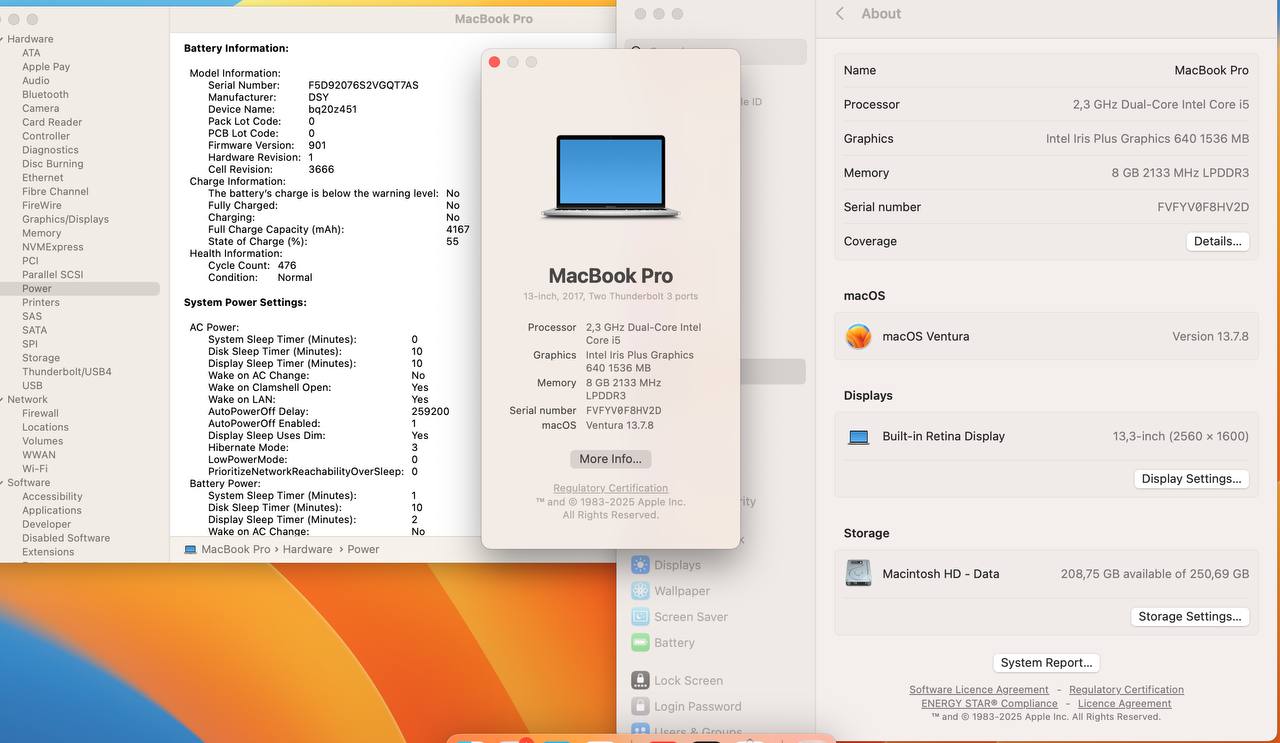The width and height of the screenshot is (1280, 743).
Task: Open Storage Settings button
Action: (1190, 617)
